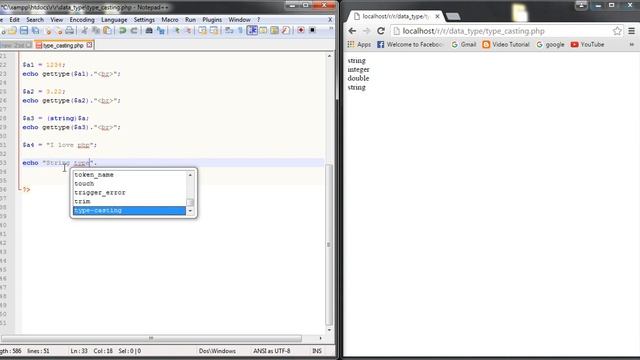Click autocomplete list scroll down arrow
Image resolution: width=640 pixels, height=360 pixels.
[x=190, y=211]
